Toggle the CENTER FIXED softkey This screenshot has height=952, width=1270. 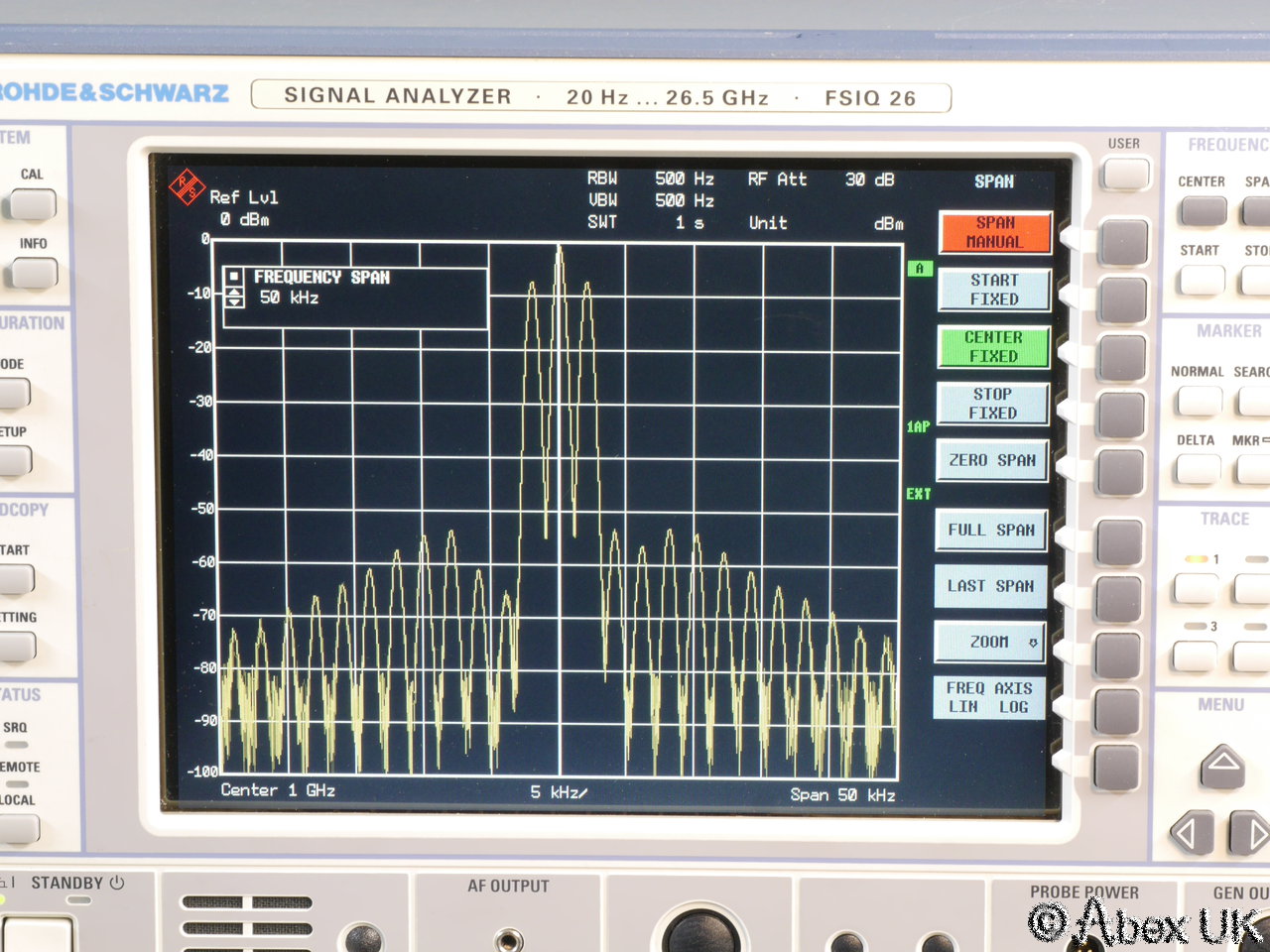pos(993,347)
